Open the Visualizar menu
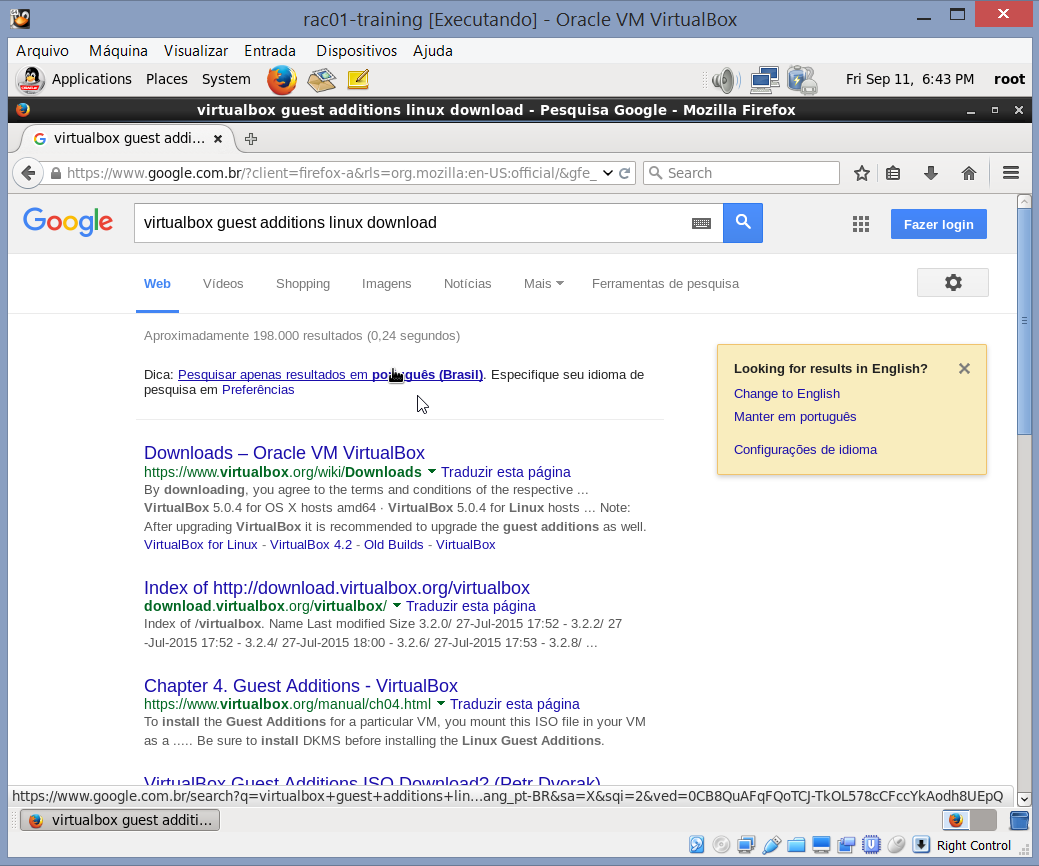 195,51
